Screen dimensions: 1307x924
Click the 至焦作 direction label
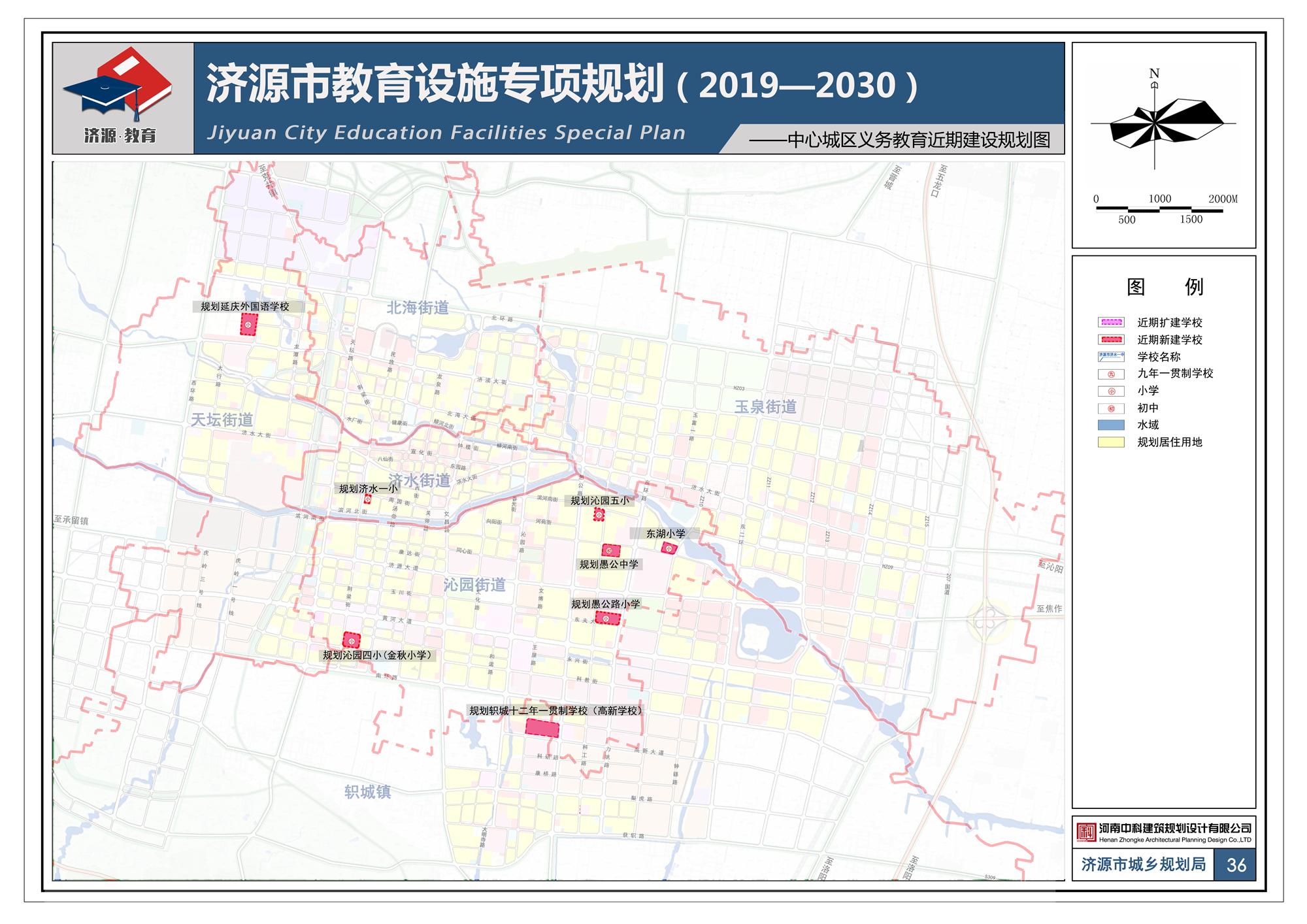click(x=1050, y=608)
